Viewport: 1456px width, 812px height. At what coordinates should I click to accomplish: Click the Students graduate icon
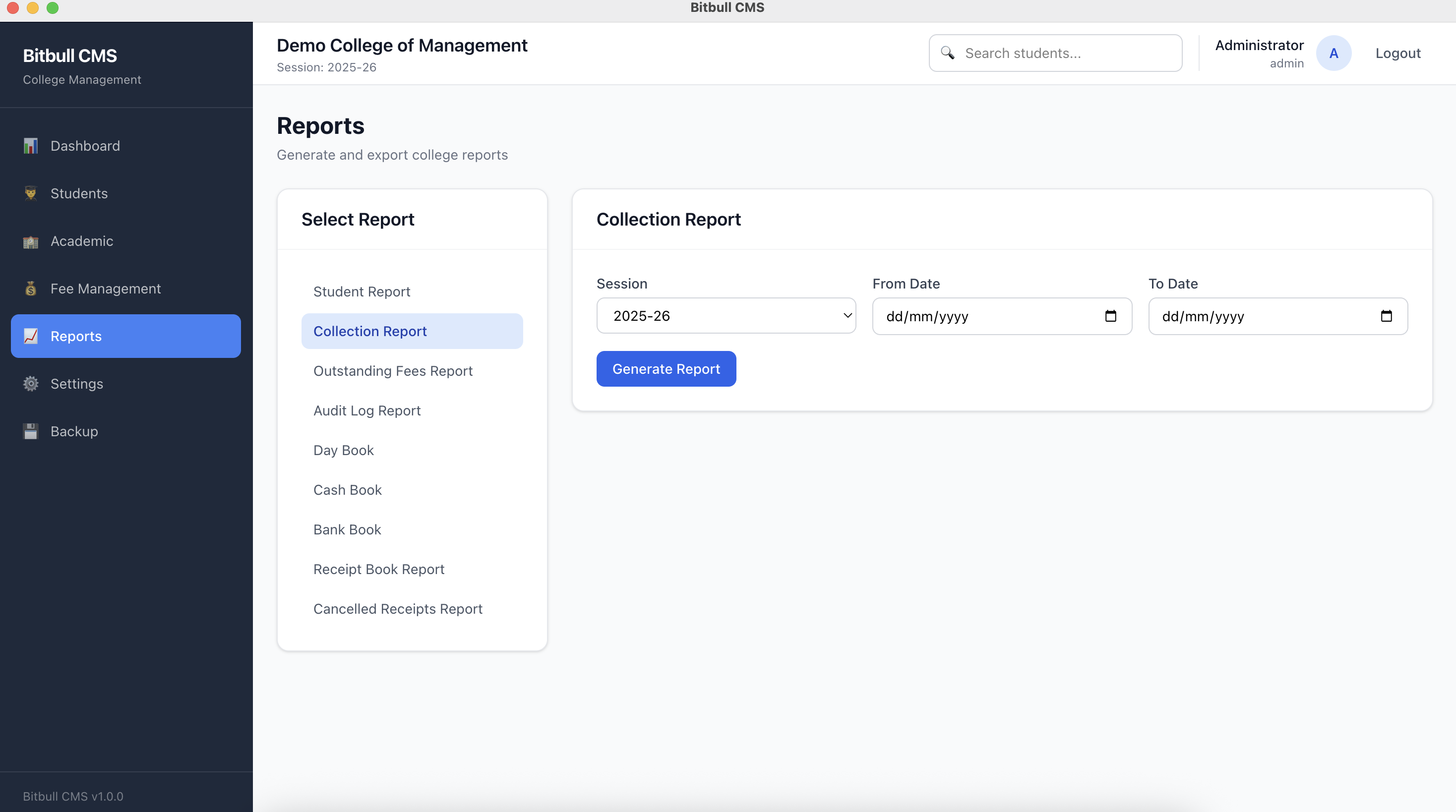click(31, 193)
